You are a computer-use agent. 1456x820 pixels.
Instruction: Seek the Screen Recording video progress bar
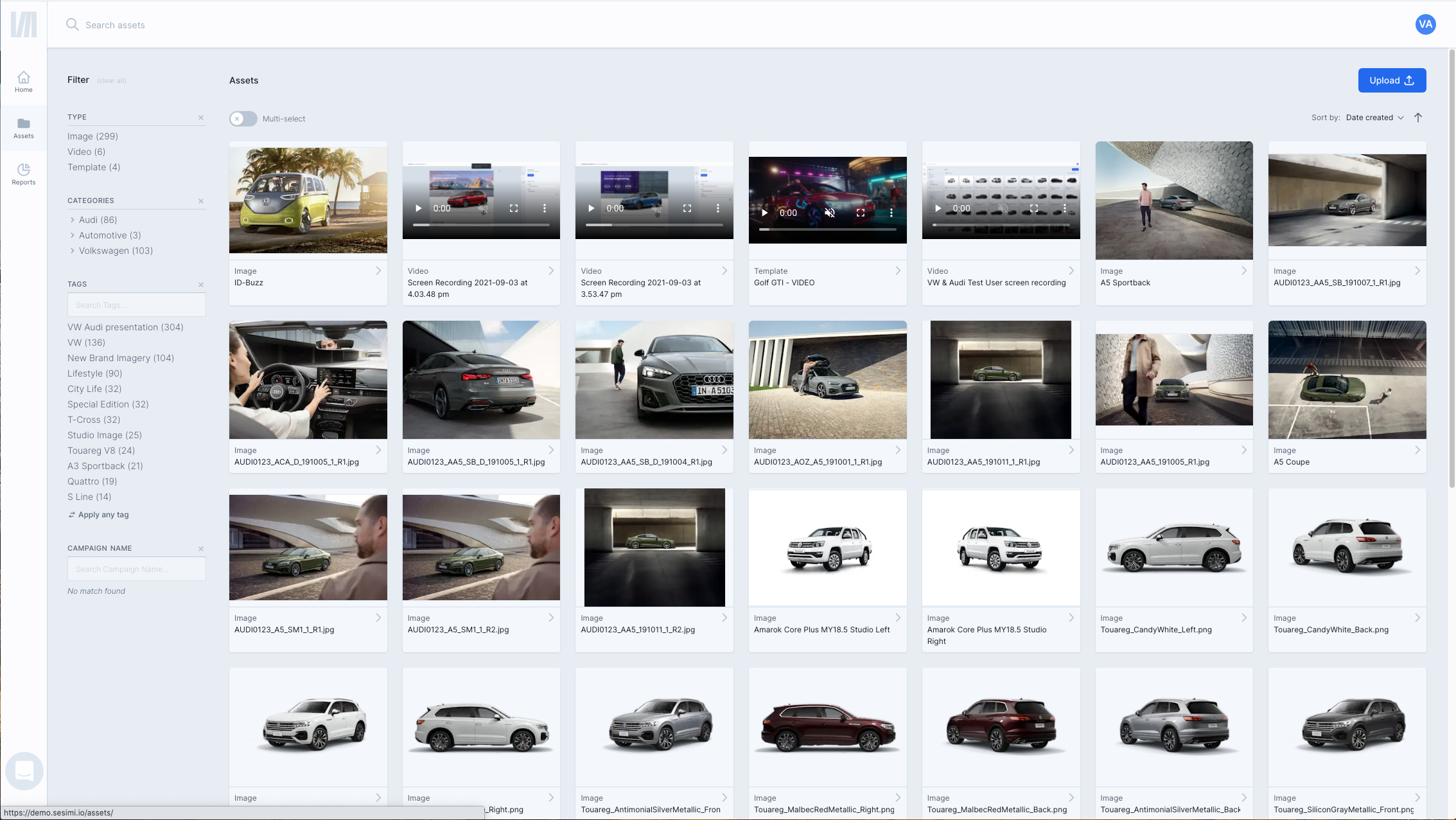[482, 225]
